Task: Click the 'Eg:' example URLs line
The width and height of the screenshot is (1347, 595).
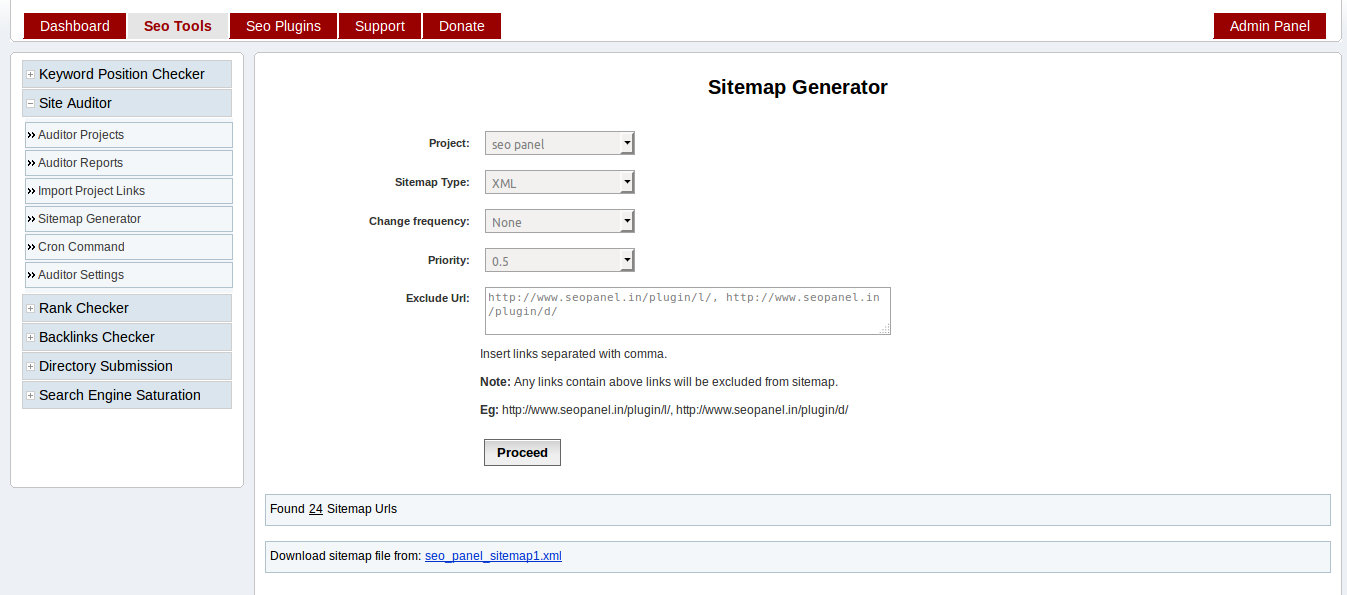Action: (x=664, y=410)
